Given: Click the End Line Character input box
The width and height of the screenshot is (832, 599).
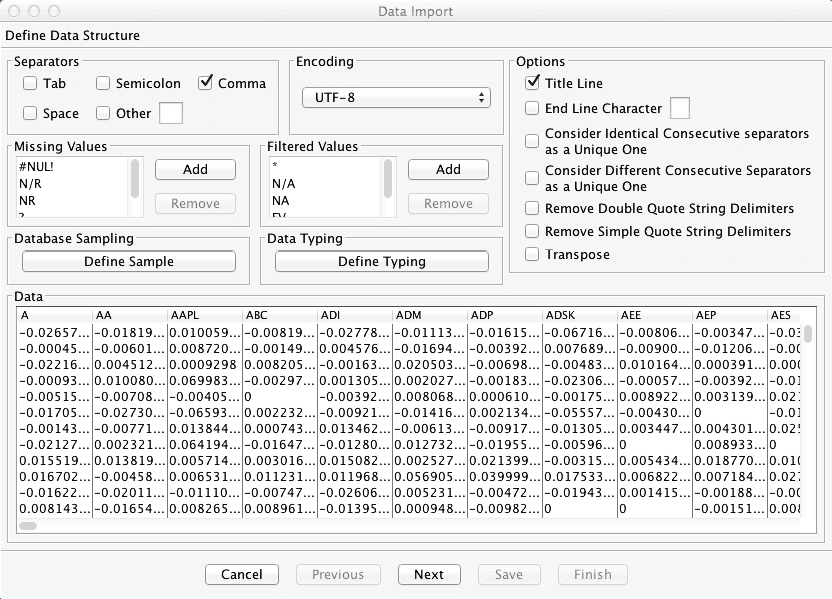Looking at the screenshot, I should coord(680,108).
